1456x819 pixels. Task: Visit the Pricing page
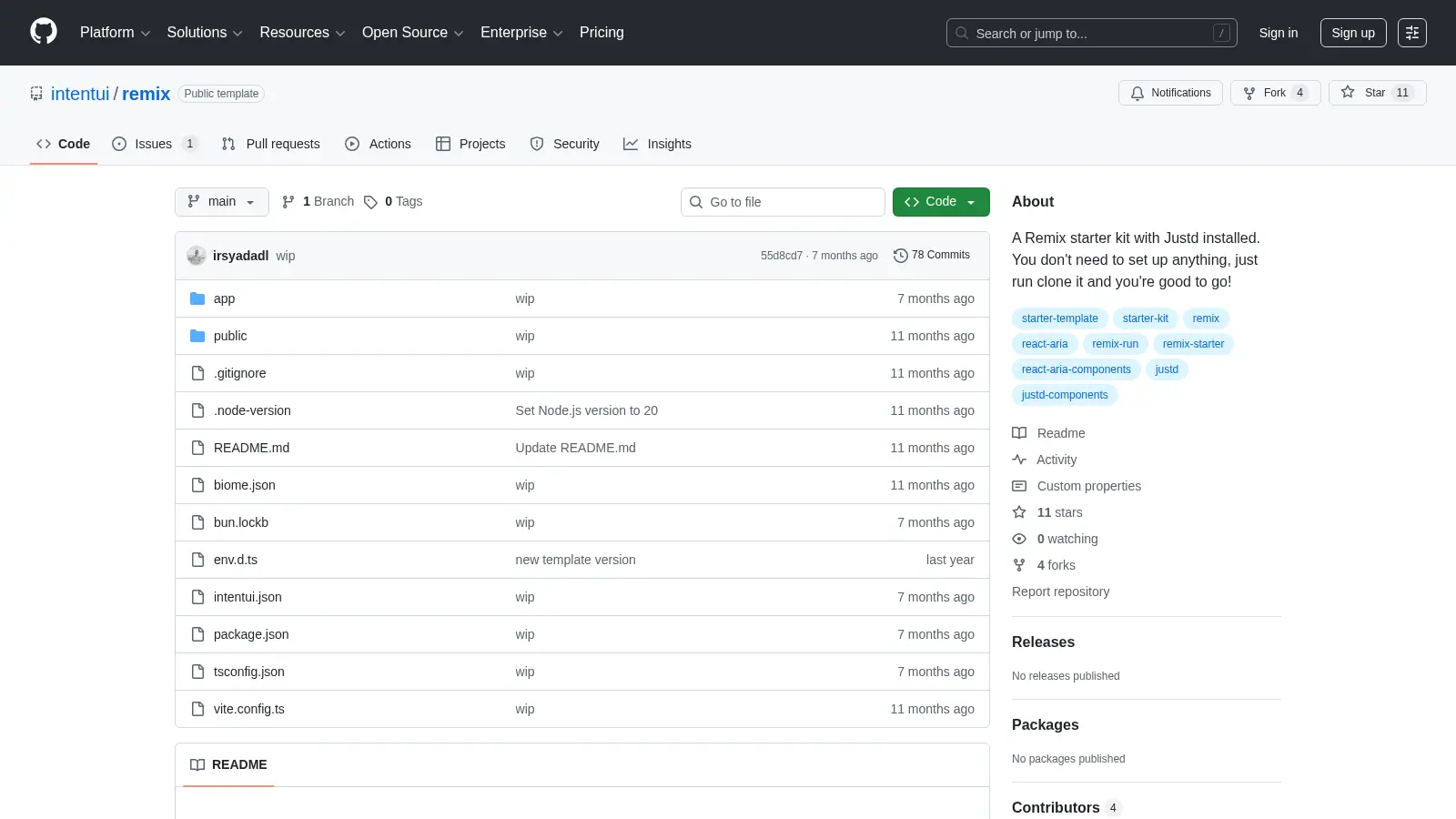coord(602,33)
